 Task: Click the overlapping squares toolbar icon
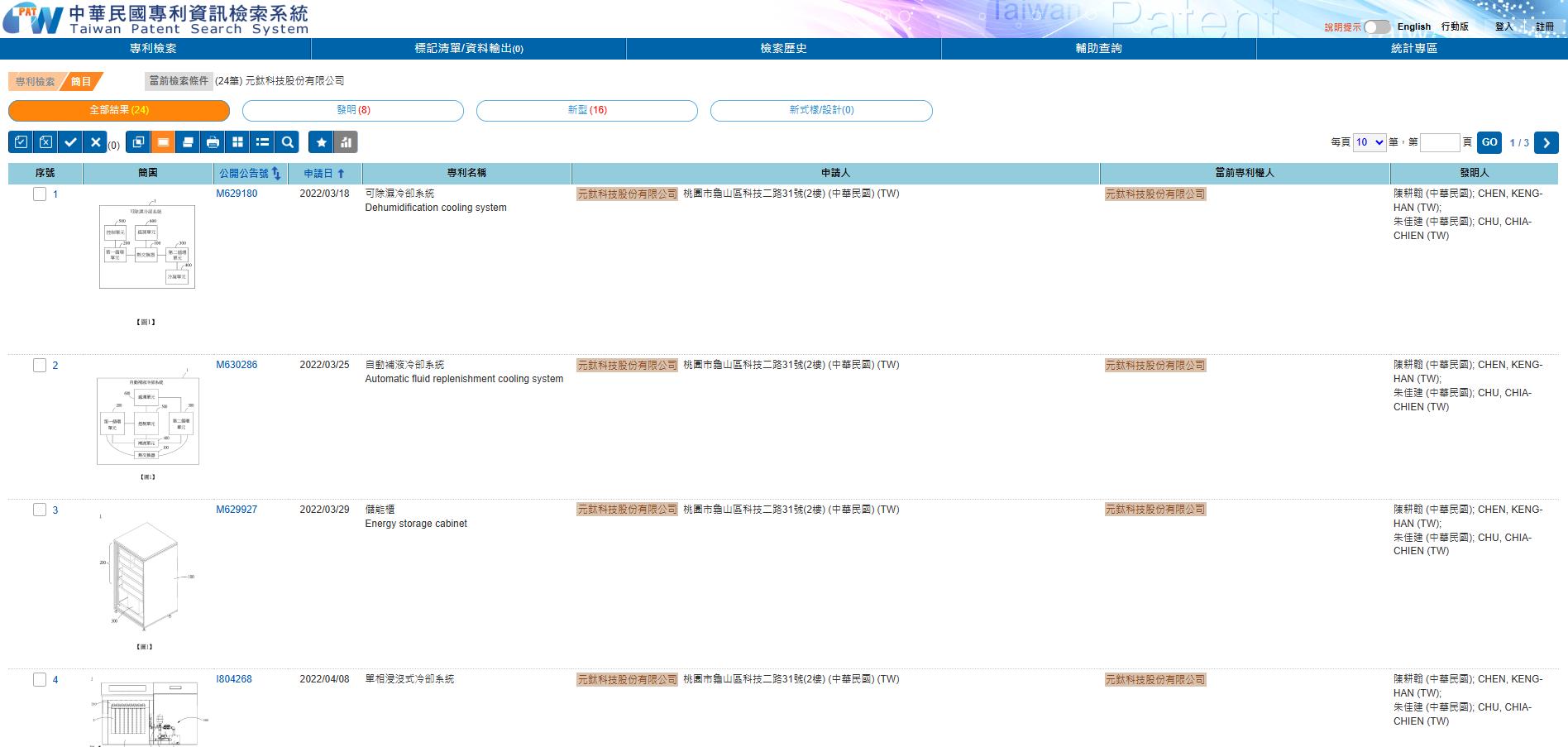tap(138, 142)
